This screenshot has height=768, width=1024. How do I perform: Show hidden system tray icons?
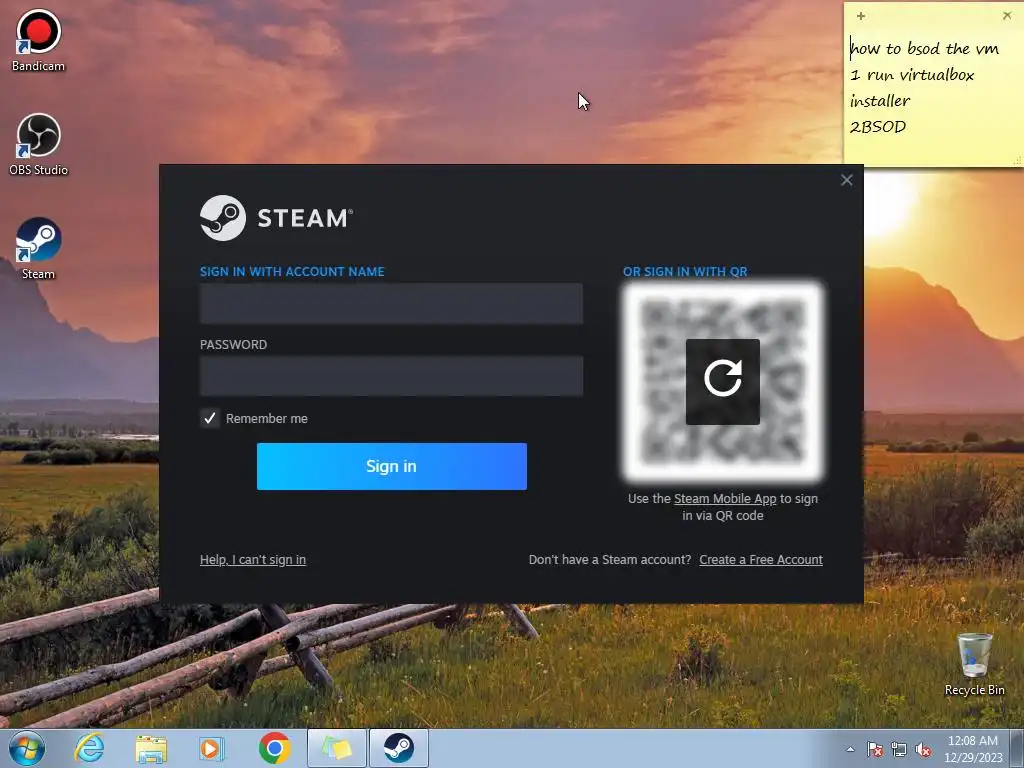pos(850,749)
